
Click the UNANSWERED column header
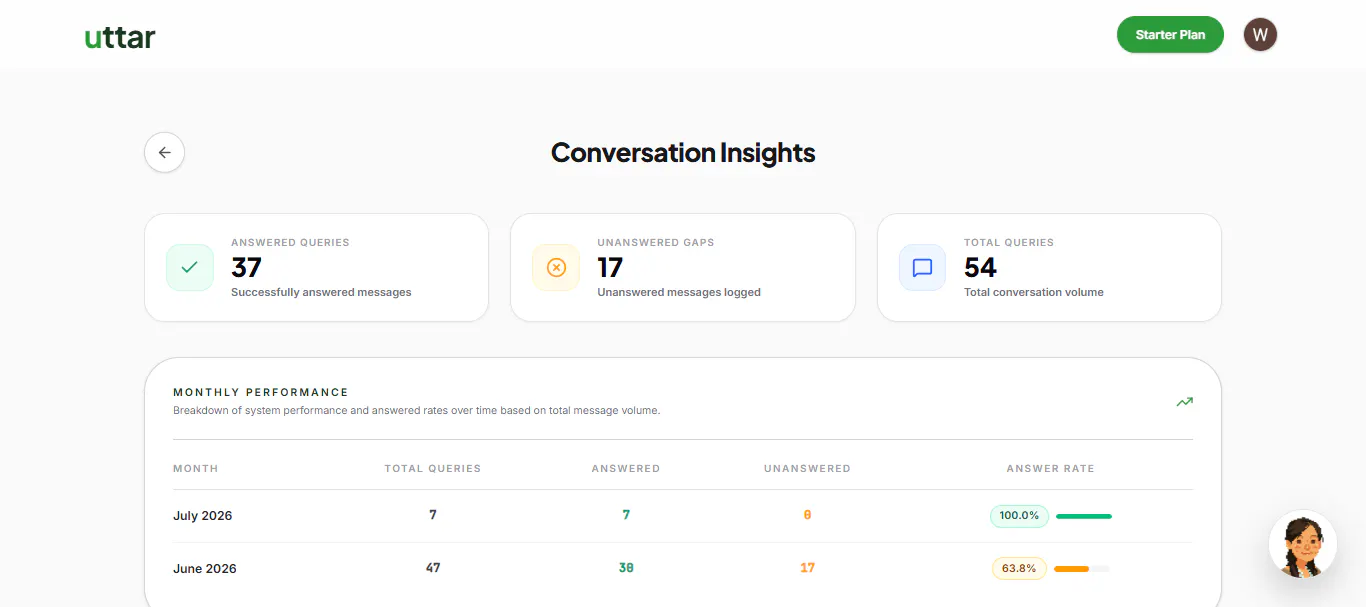pos(807,468)
